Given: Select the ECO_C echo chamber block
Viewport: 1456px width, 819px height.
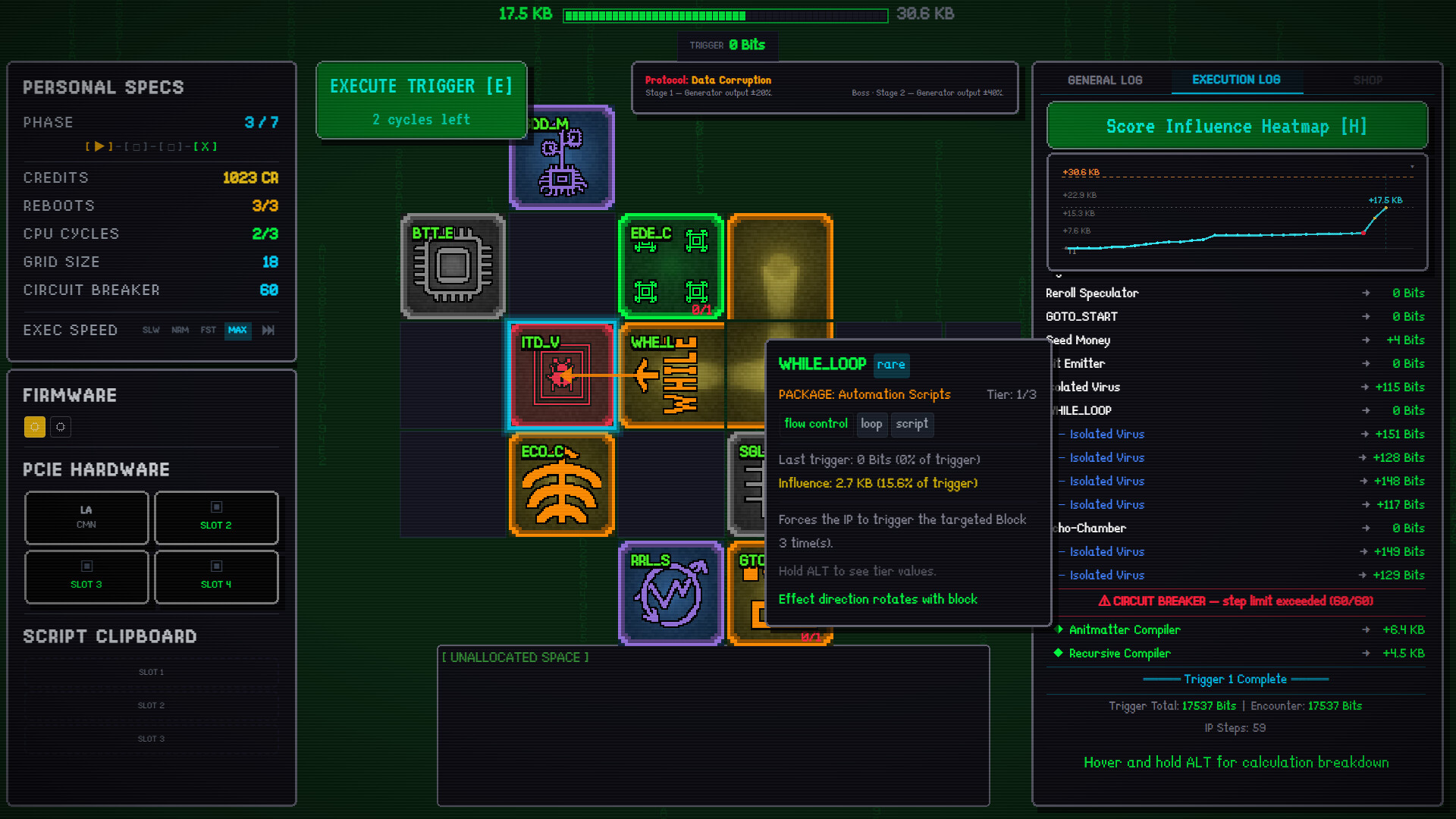Looking at the screenshot, I should 562,485.
